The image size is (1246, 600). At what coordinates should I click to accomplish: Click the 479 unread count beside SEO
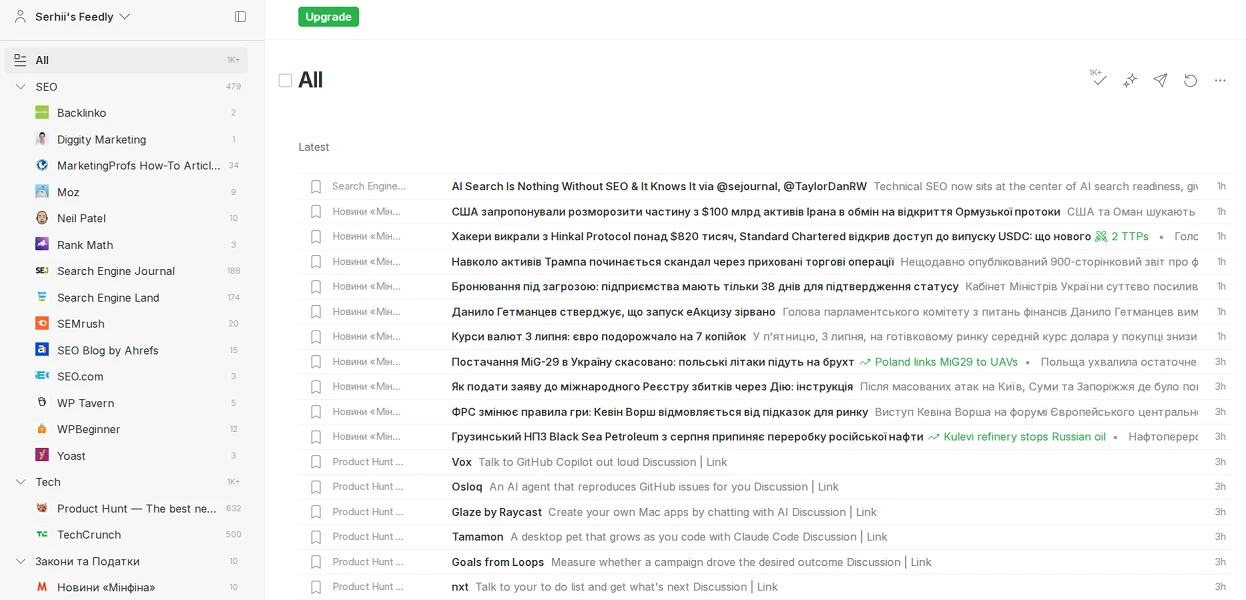(x=234, y=87)
